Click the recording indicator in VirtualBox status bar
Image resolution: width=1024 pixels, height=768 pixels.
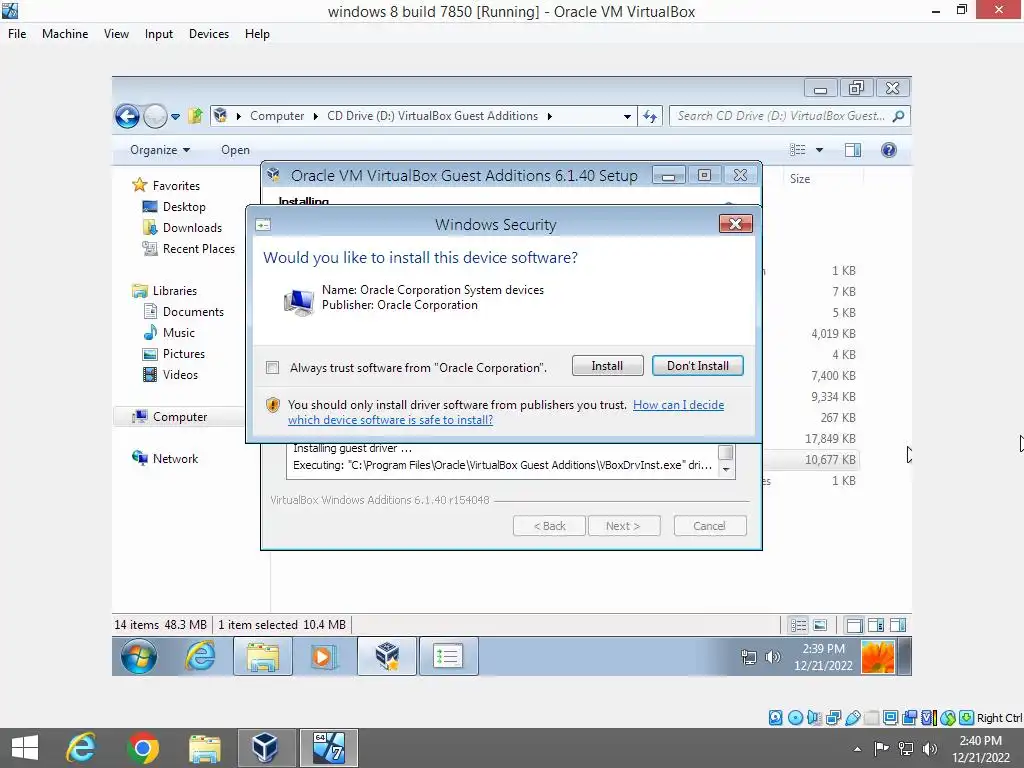pos(909,718)
